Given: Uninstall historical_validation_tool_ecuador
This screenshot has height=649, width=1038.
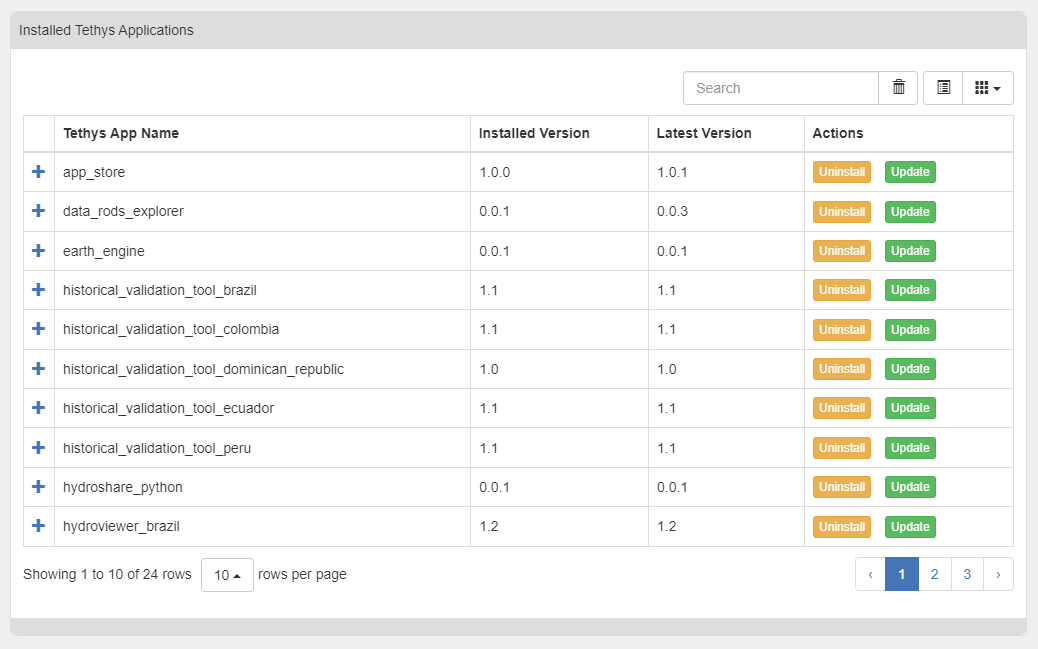Looking at the screenshot, I should click(x=841, y=407).
